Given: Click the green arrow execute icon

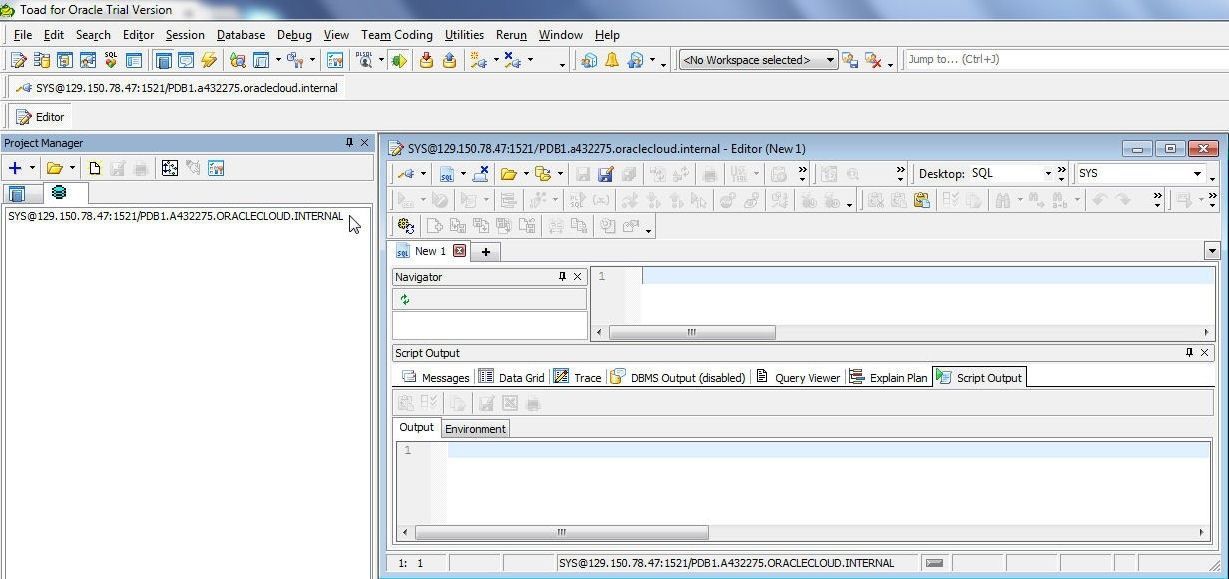Looking at the screenshot, I should (399, 60).
